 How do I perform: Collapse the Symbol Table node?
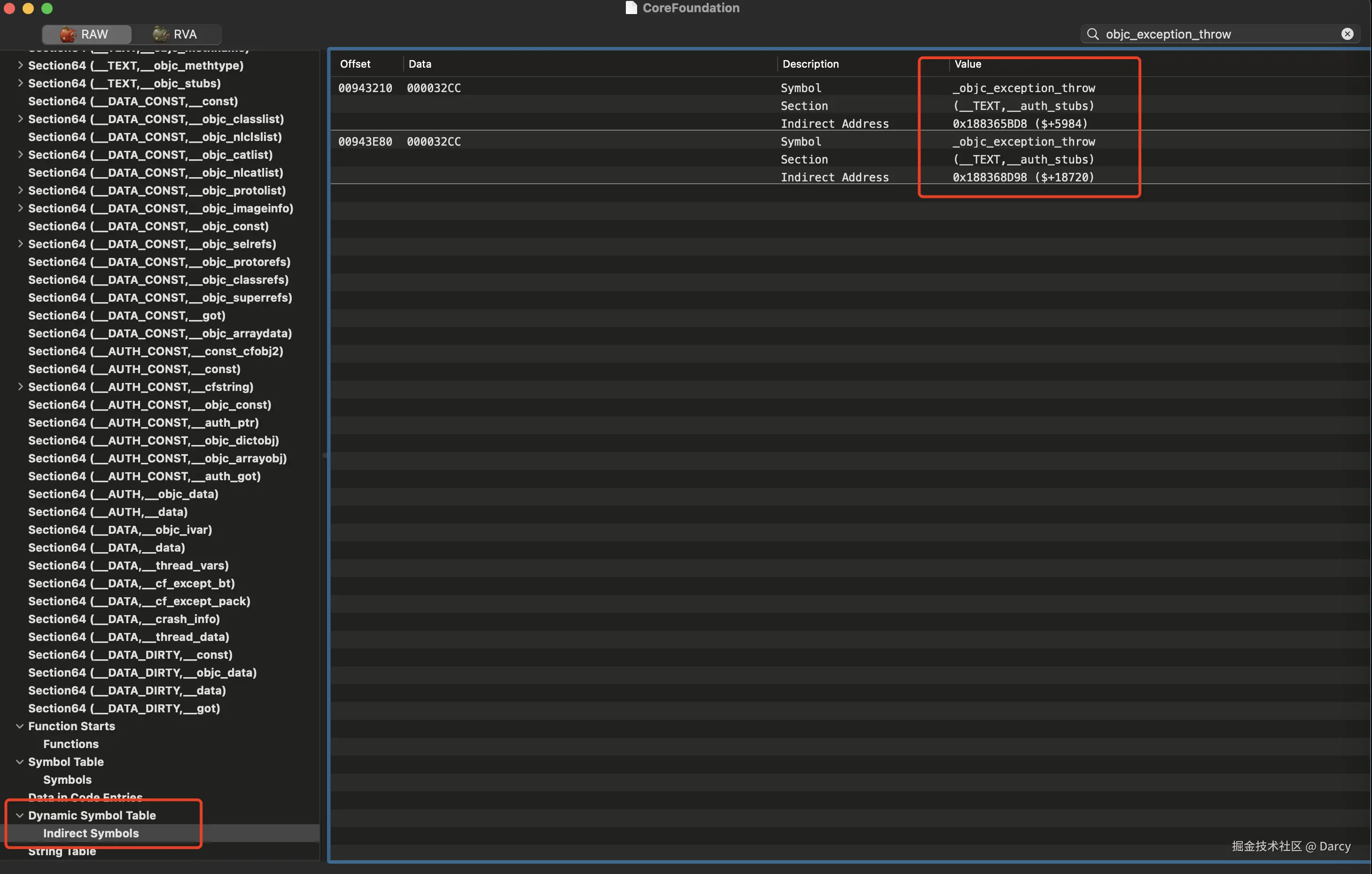pos(20,762)
